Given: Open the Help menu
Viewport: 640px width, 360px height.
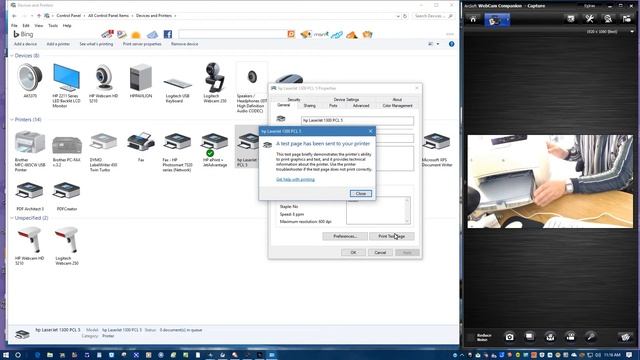Looking at the screenshot, I should coord(67,25).
